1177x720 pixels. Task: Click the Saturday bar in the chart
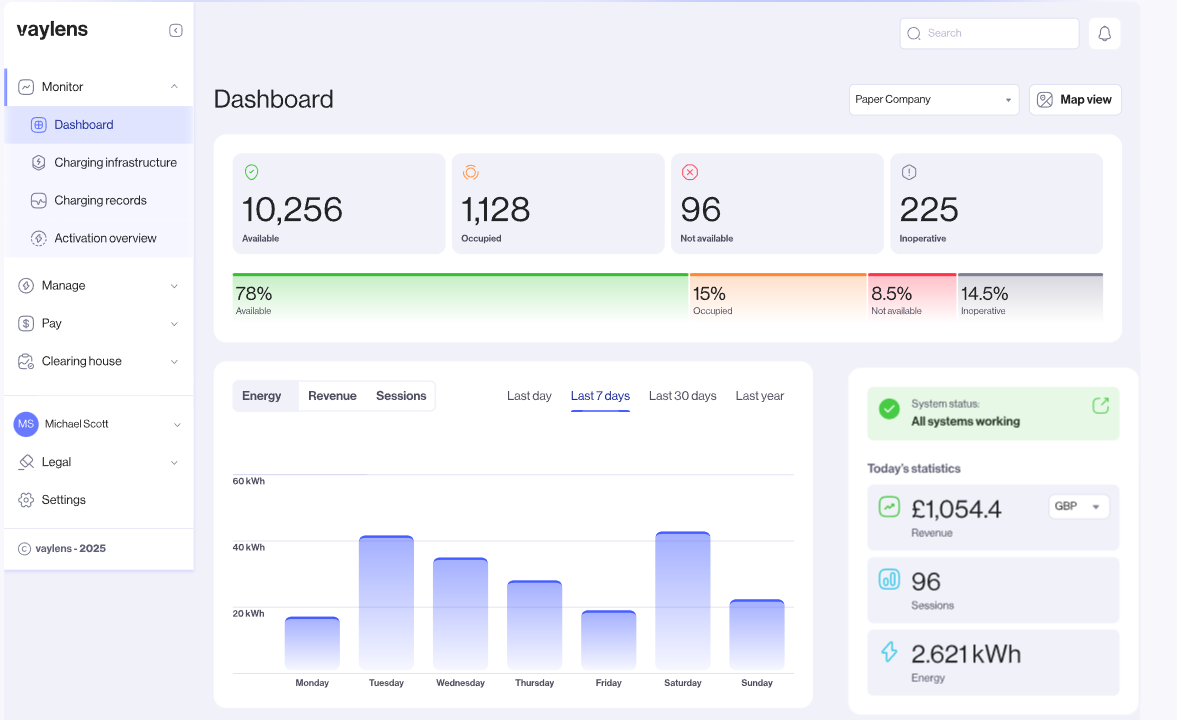tap(683, 601)
